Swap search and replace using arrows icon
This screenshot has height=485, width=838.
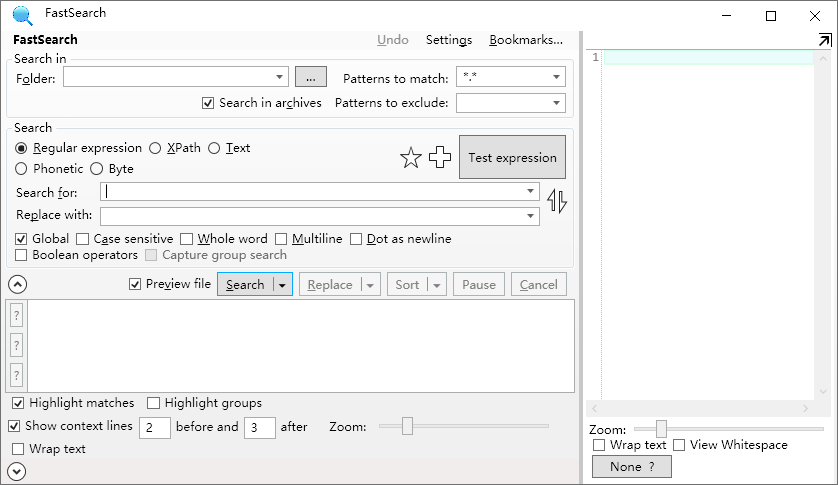[x=557, y=201]
